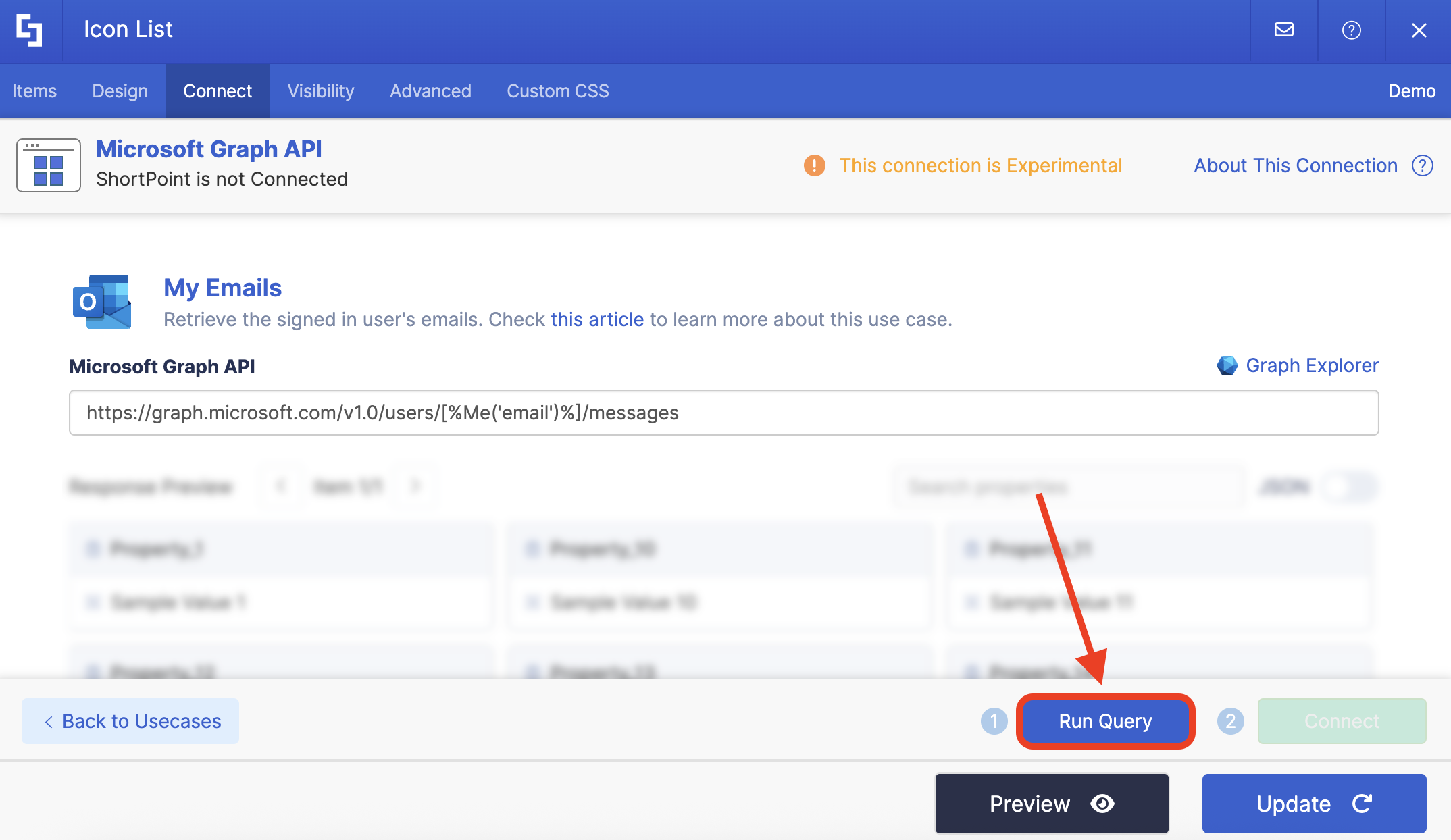
Task: Open the envelope contact icon
Action: click(1283, 30)
